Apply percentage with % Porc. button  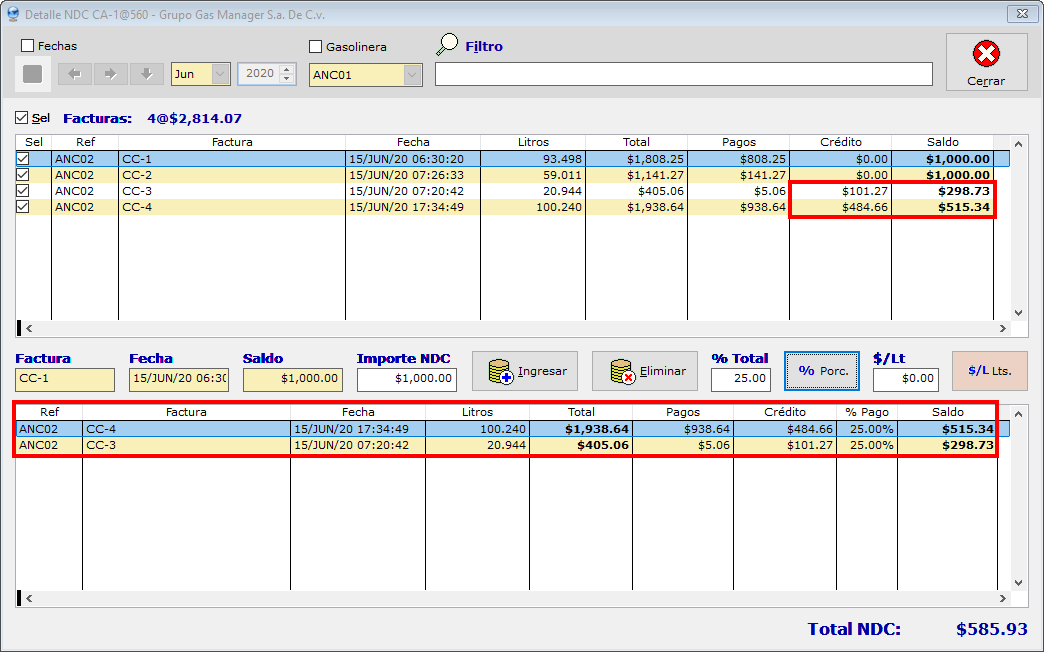[823, 371]
